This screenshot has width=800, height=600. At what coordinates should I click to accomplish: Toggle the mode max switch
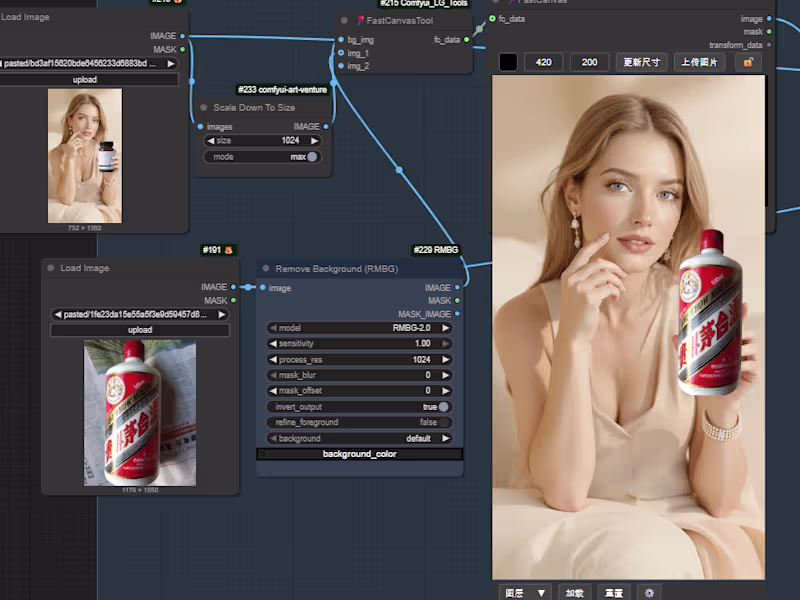(312, 157)
